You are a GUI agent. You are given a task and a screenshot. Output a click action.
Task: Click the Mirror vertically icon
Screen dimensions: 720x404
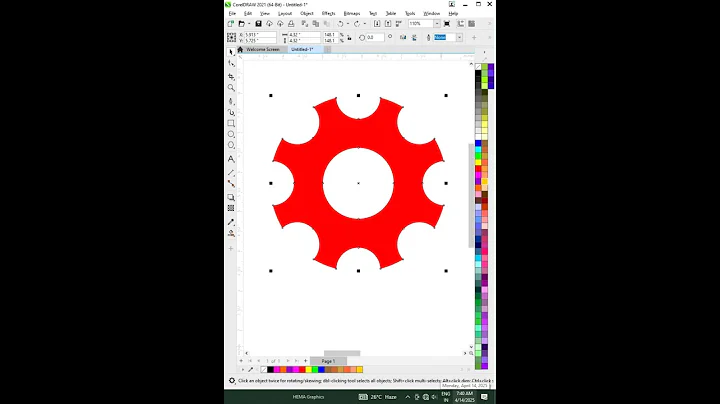click(x=414, y=37)
